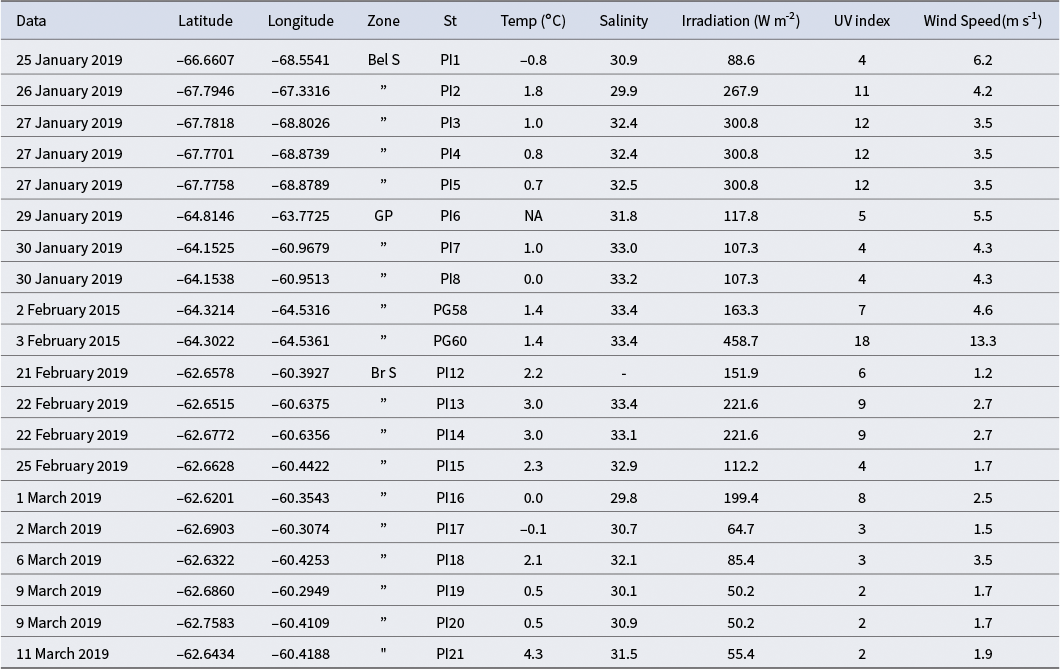Click station cell PG58
The height and width of the screenshot is (669, 1060).
pyautogui.click(x=450, y=310)
